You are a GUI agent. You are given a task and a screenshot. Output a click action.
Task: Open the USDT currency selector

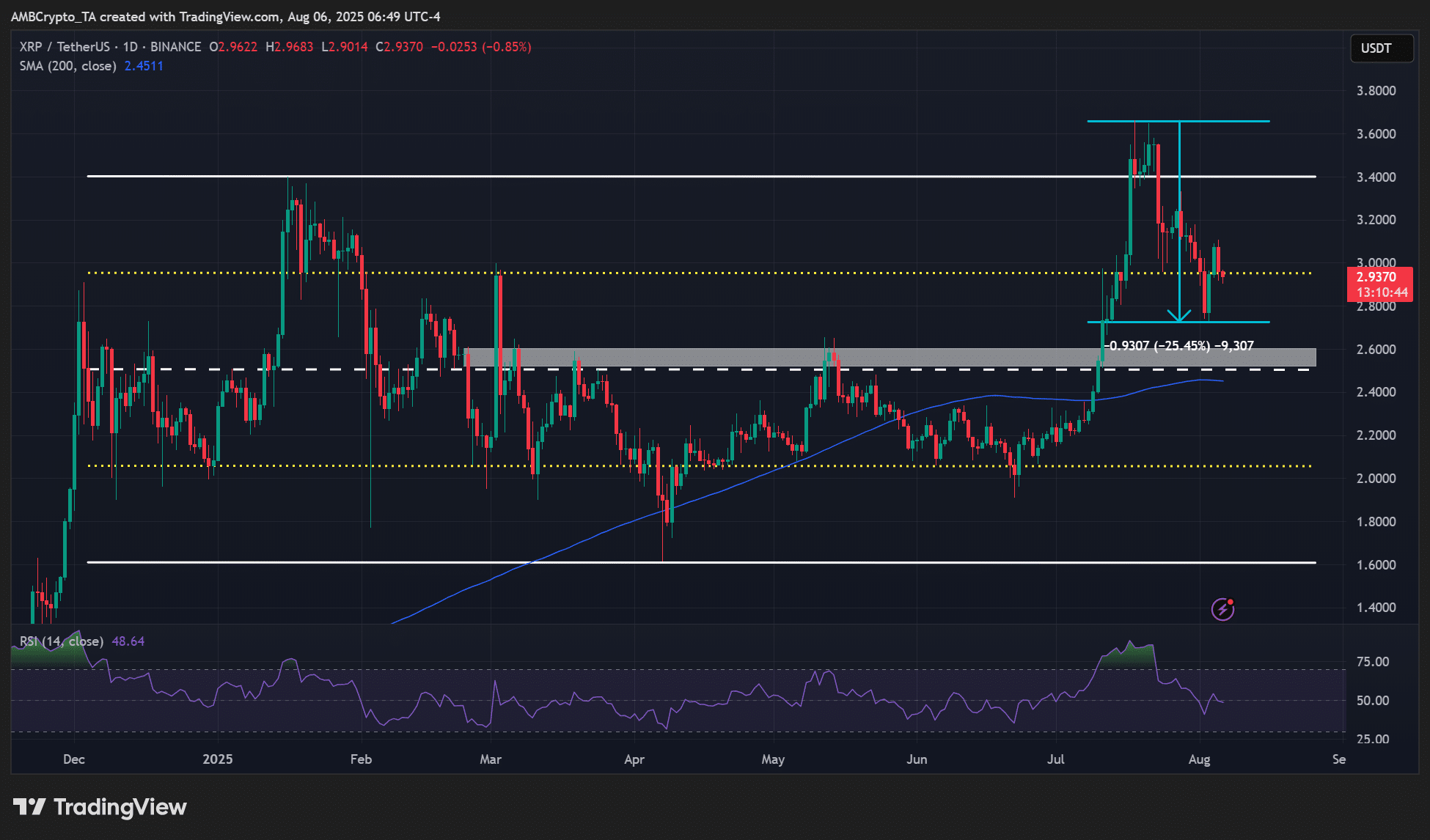tap(1381, 48)
